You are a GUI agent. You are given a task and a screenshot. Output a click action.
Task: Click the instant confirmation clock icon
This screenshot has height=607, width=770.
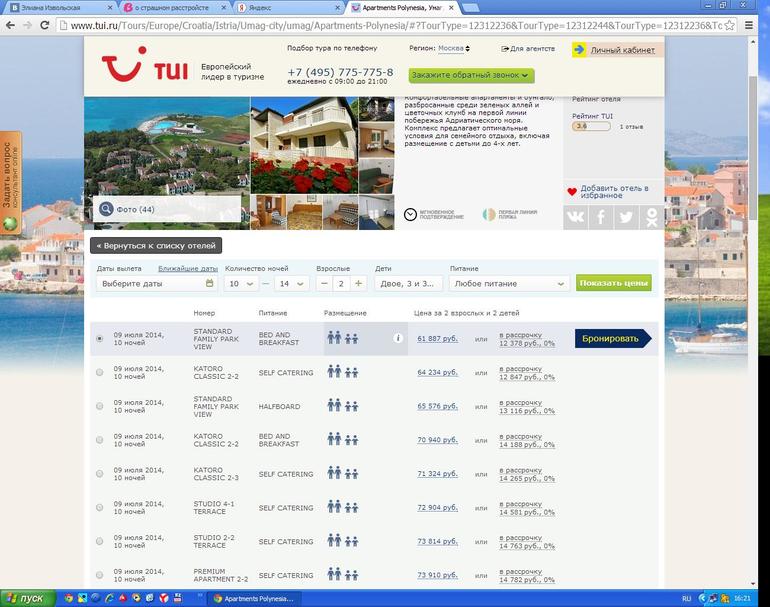point(410,214)
